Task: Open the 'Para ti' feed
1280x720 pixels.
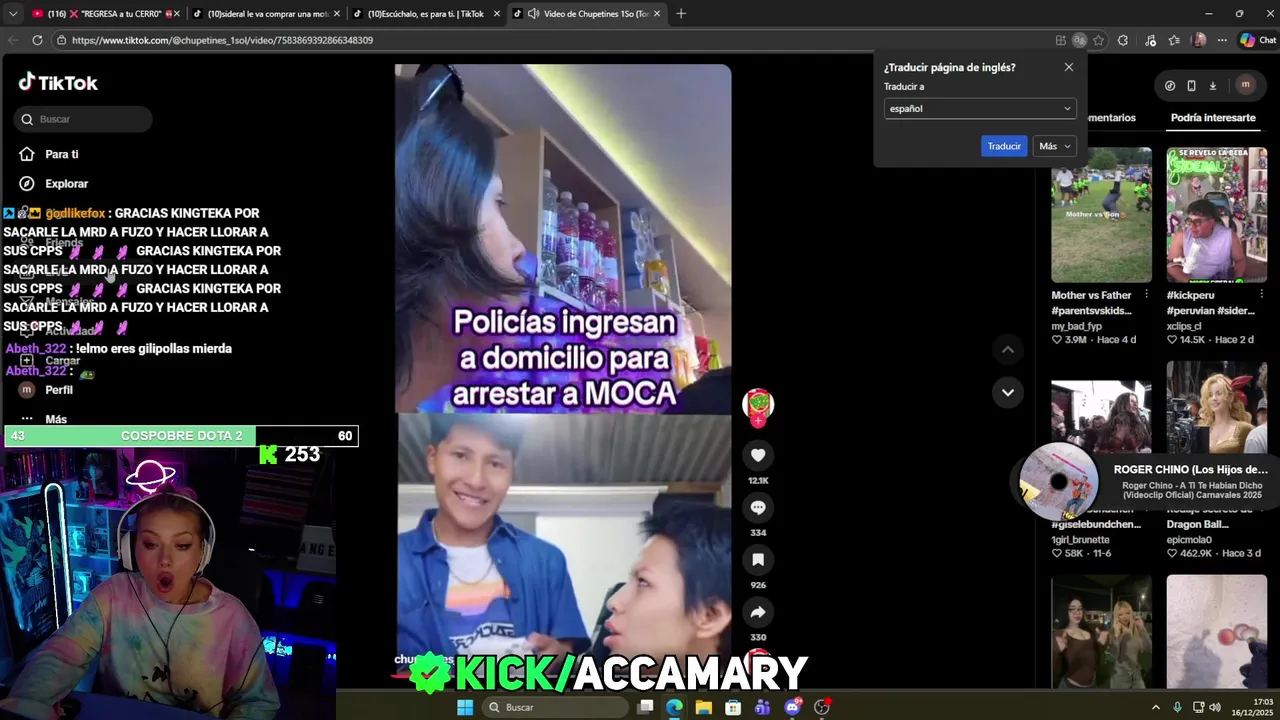Action: tap(61, 154)
